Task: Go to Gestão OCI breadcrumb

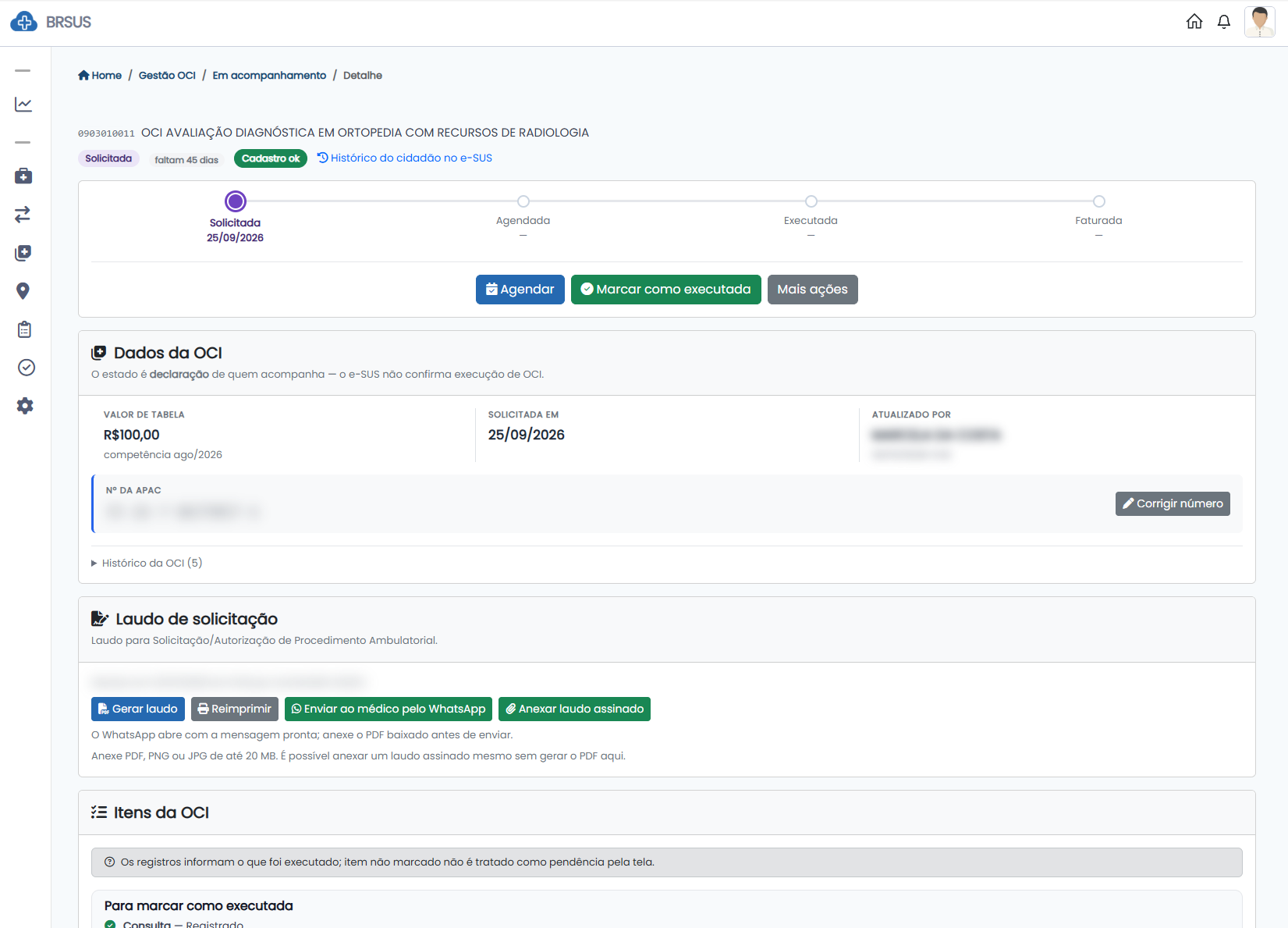Action: click(167, 75)
